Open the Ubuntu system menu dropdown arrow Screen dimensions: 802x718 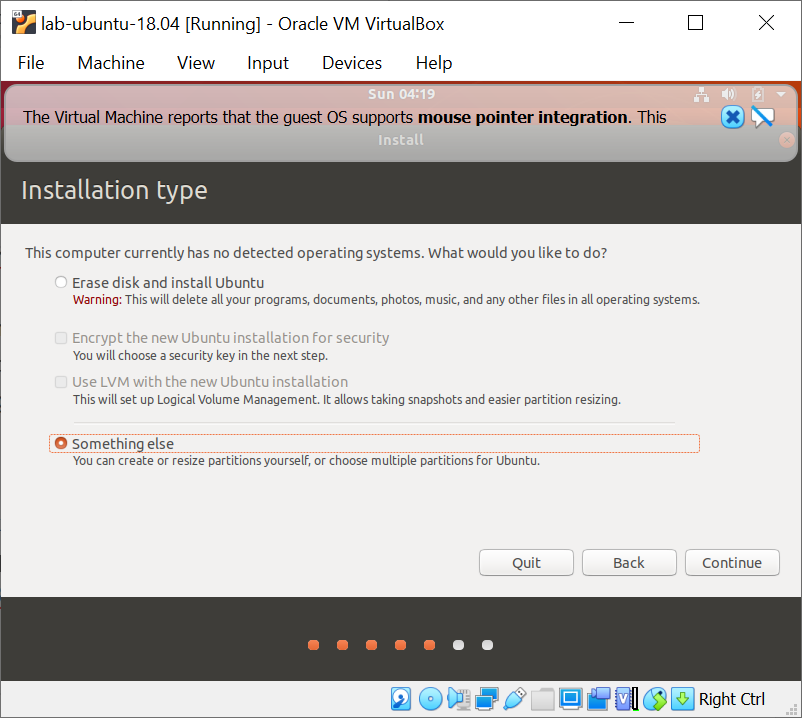point(781,94)
